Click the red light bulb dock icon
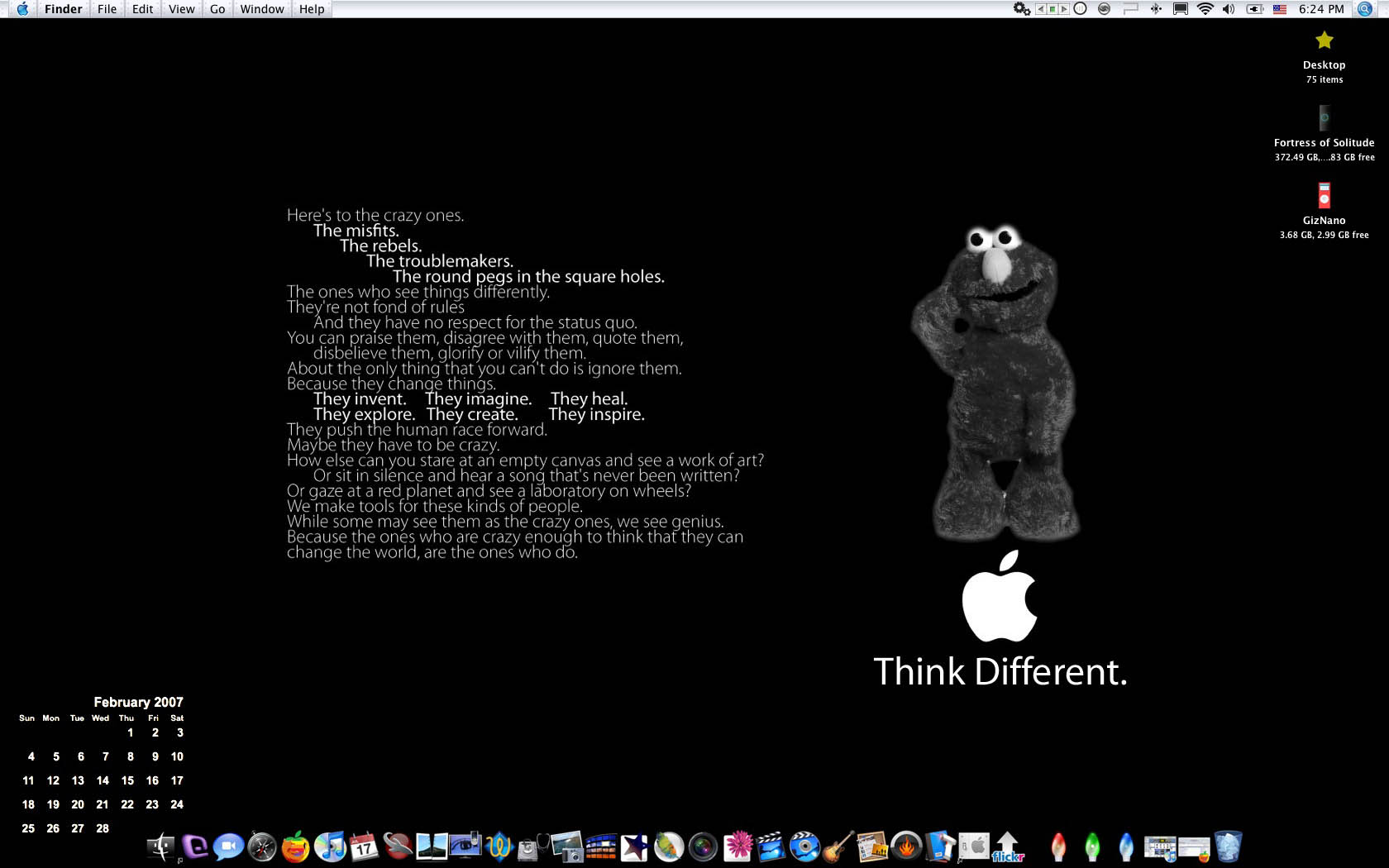Viewport: 1389px width, 868px height. pyautogui.click(x=1058, y=847)
